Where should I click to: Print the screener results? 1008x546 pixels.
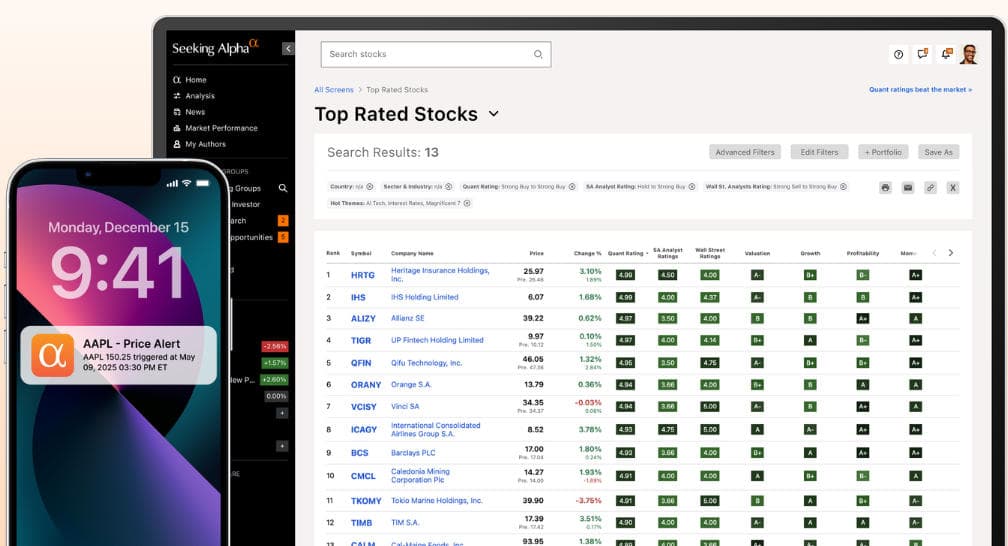pos(885,188)
